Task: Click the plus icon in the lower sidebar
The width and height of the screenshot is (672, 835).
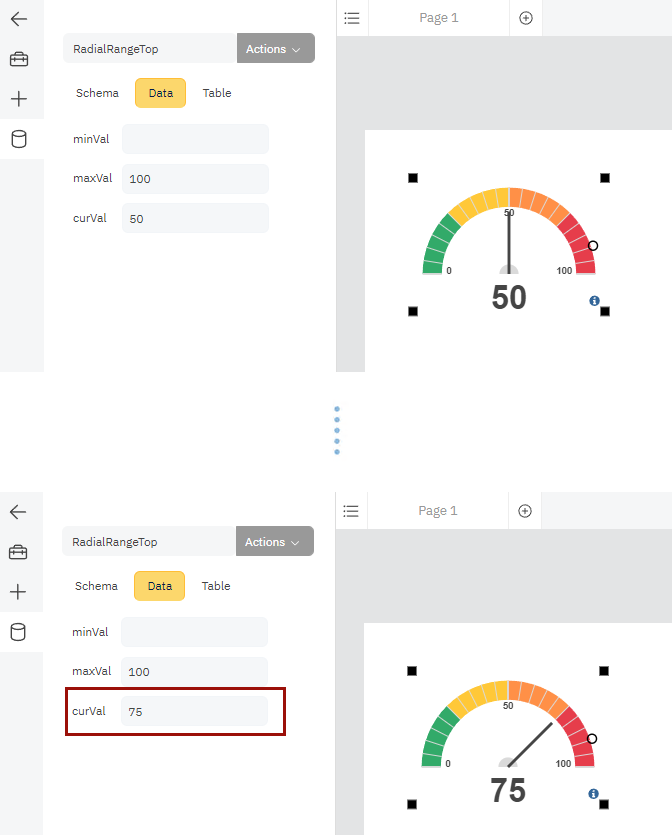Action: click(x=18, y=592)
